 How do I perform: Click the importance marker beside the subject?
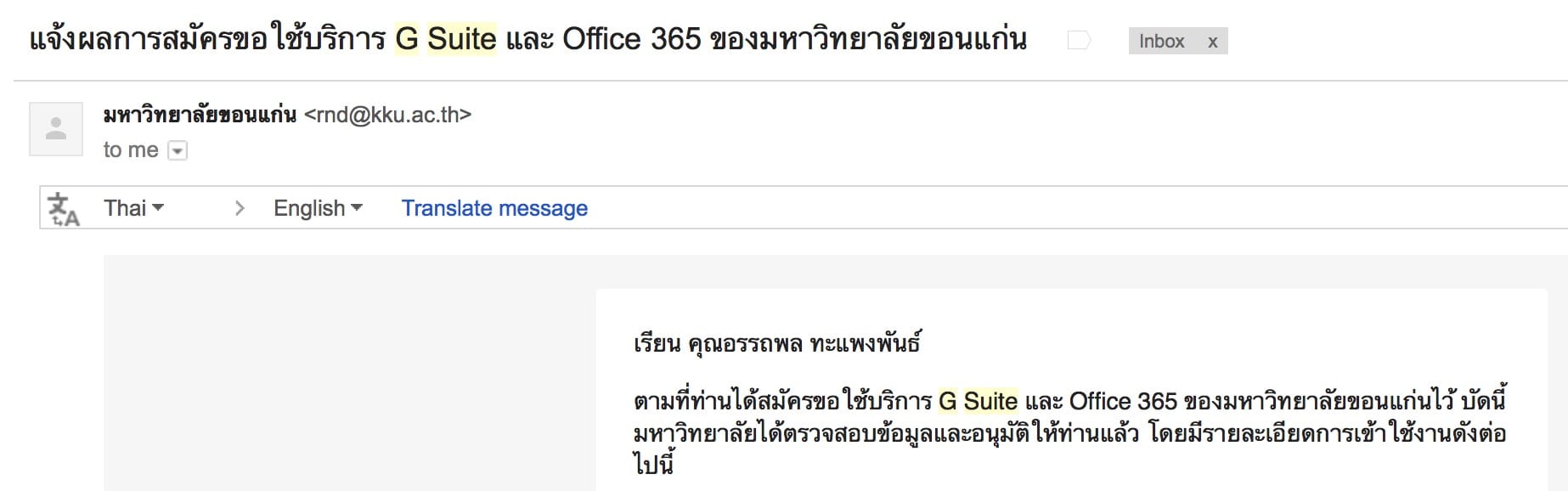point(1079,41)
